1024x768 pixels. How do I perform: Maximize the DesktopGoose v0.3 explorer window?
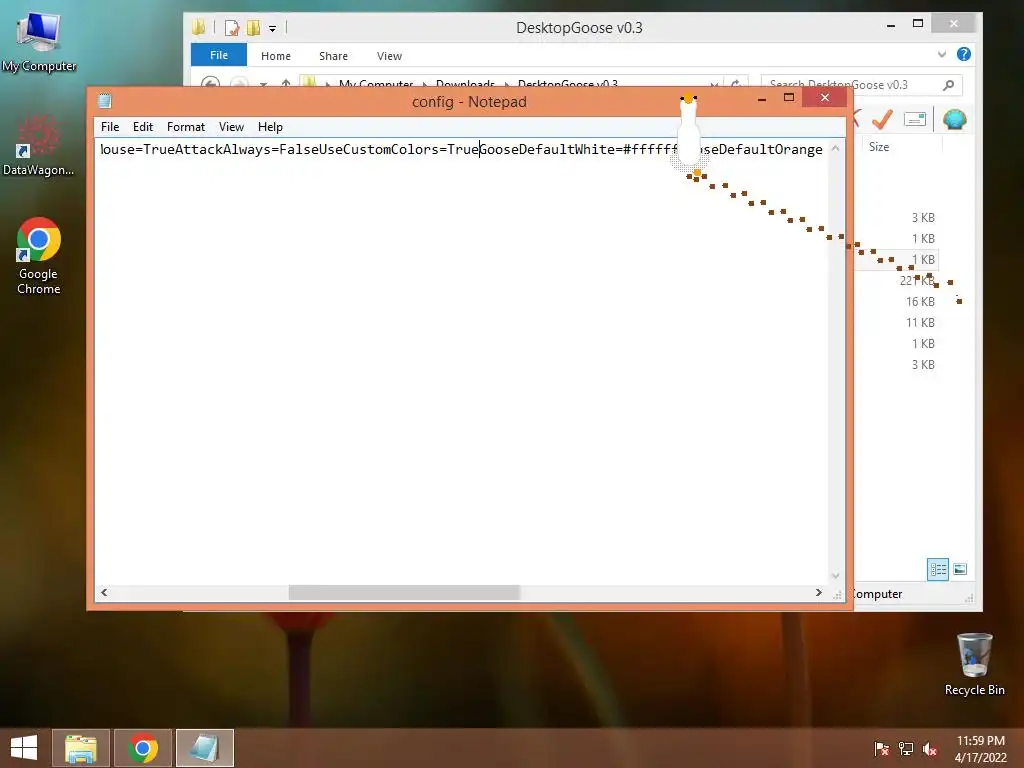pyautogui.click(x=918, y=24)
